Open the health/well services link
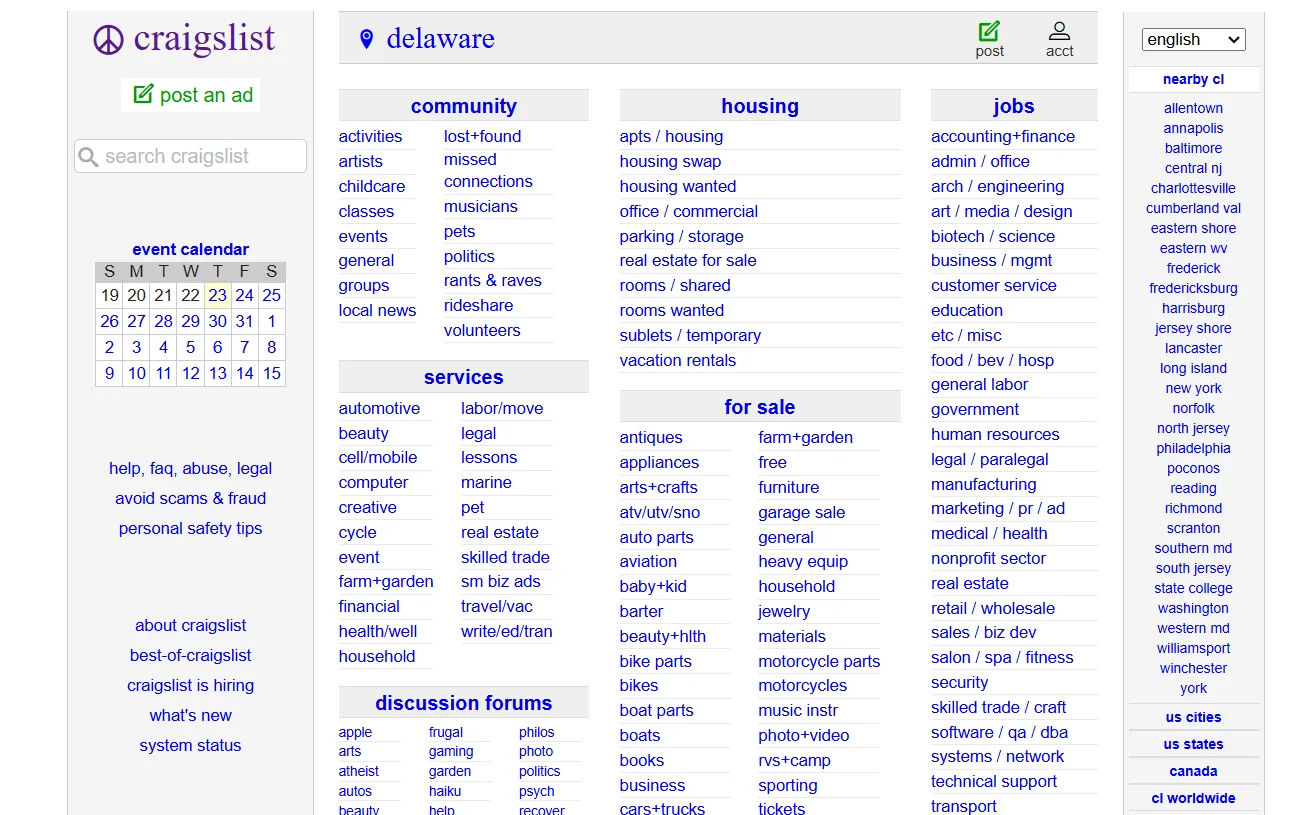The image size is (1310, 815). [378, 632]
